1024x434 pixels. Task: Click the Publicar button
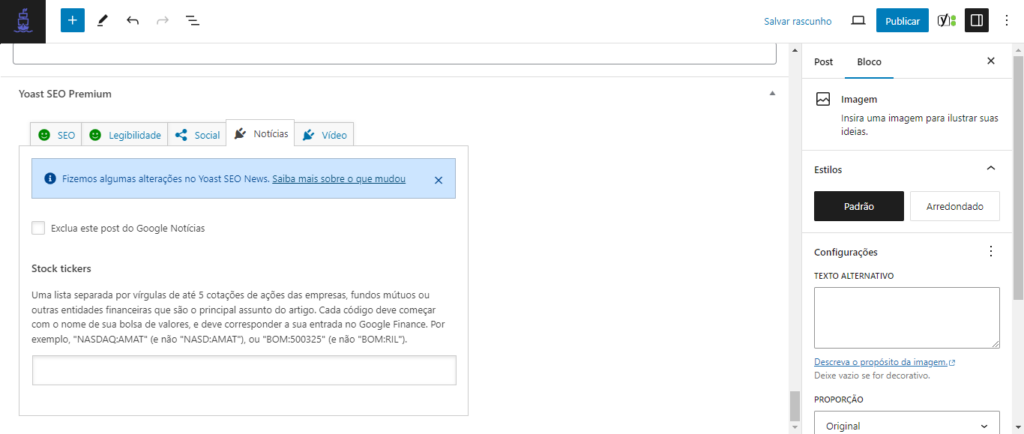[903, 21]
